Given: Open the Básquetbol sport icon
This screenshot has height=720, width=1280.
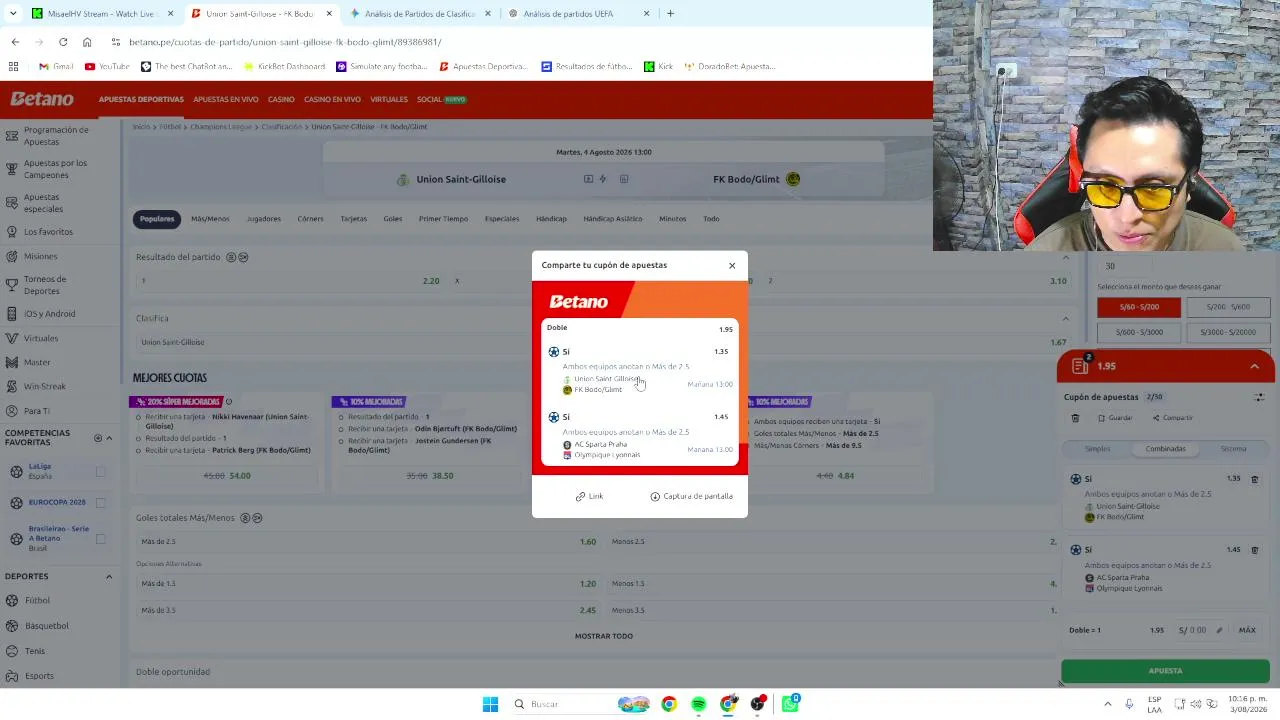Looking at the screenshot, I should click(12, 625).
